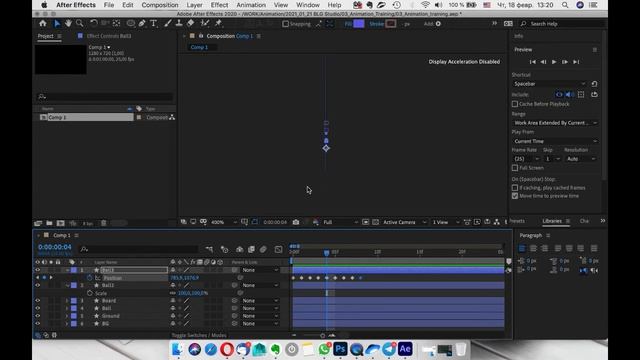The width and height of the screenshot is (640, 360).
Task: Select the Hand tool
Action: click(x=68, y=24)
